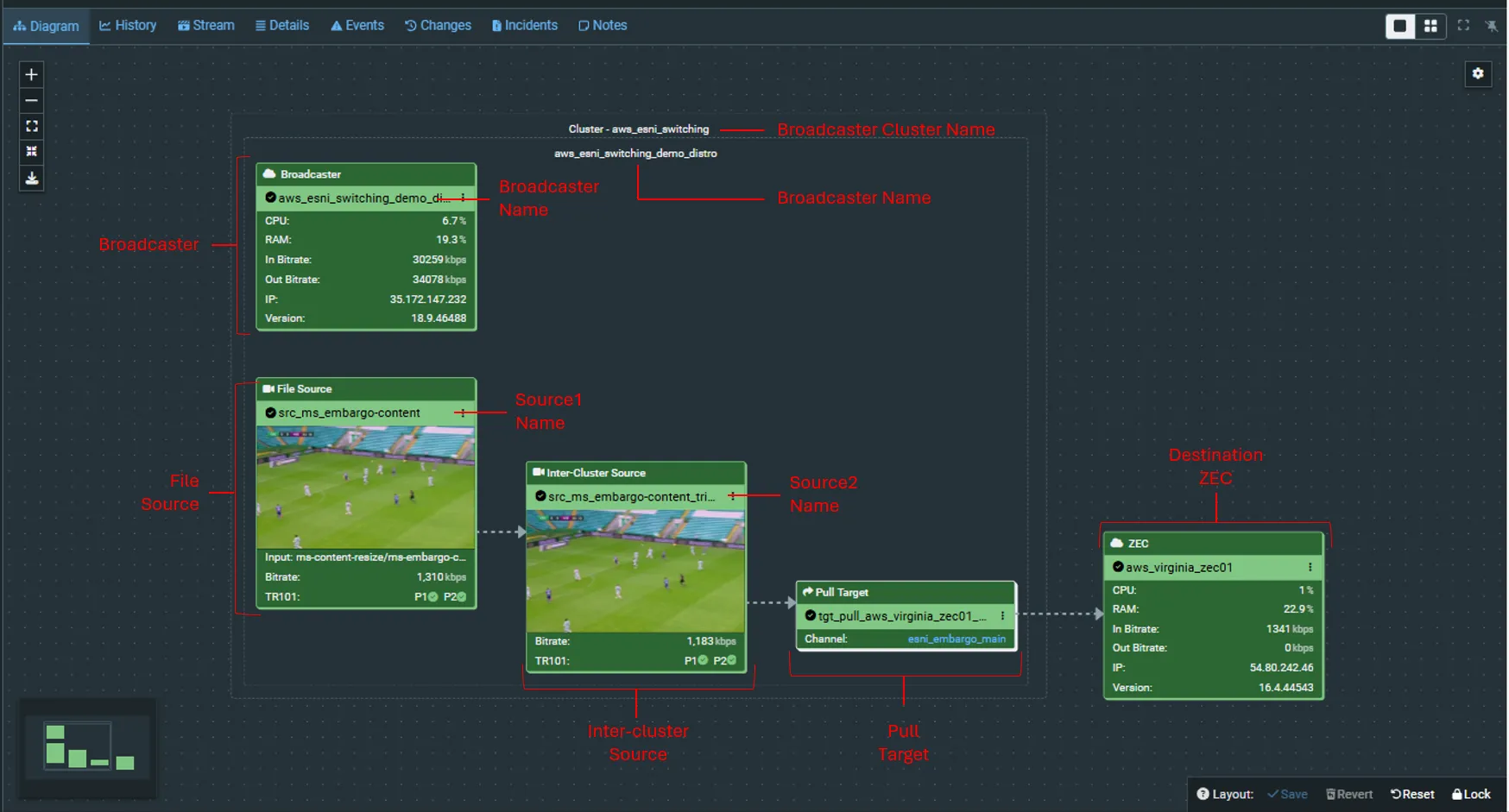Select the Broadcaster IP 35.172.147.232
The image size is (1509, 812).
427,299
